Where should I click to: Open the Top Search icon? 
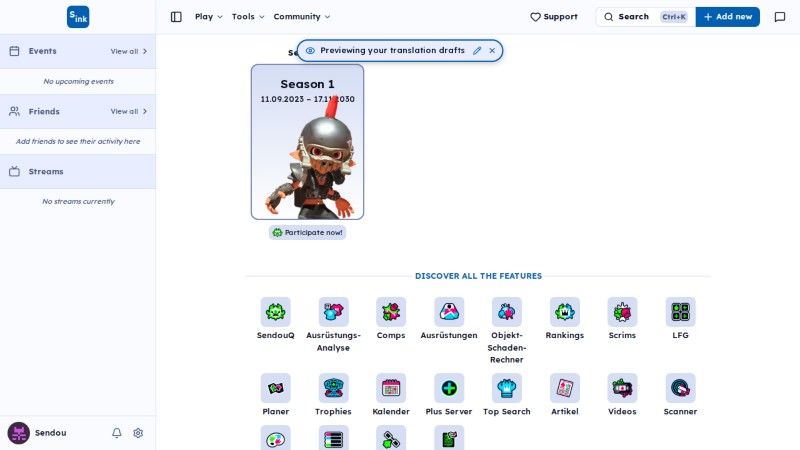pos(507,388)
